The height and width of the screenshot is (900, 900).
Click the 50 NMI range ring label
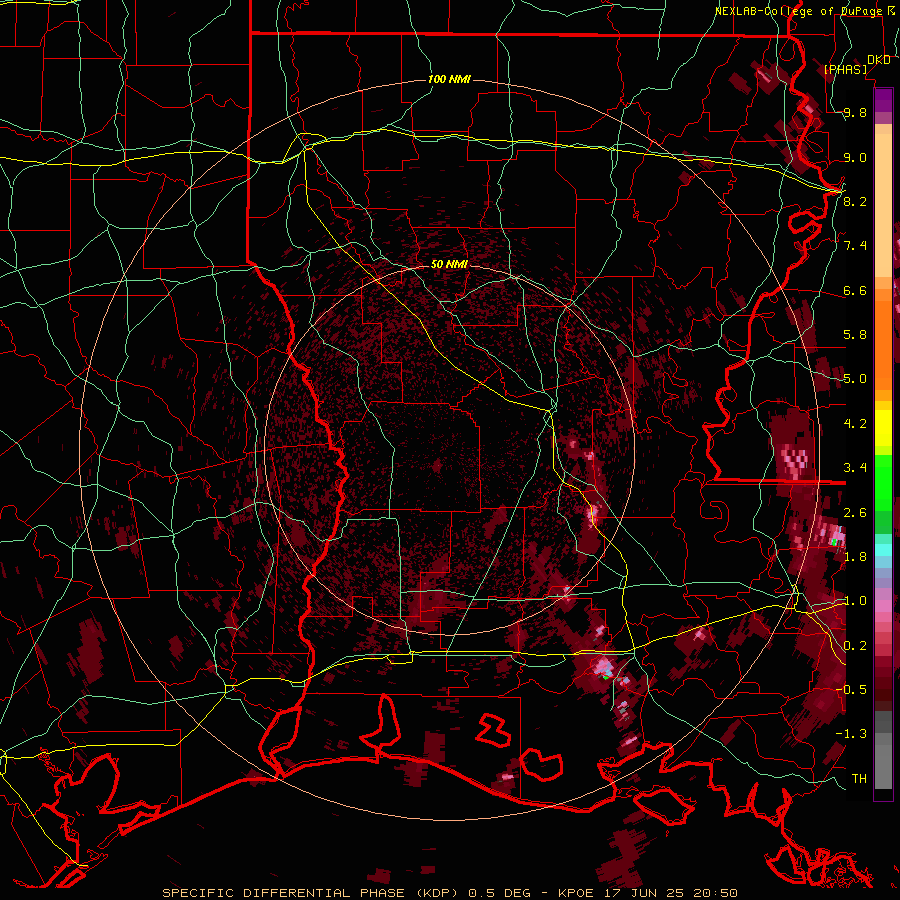[x=449, y=264]
